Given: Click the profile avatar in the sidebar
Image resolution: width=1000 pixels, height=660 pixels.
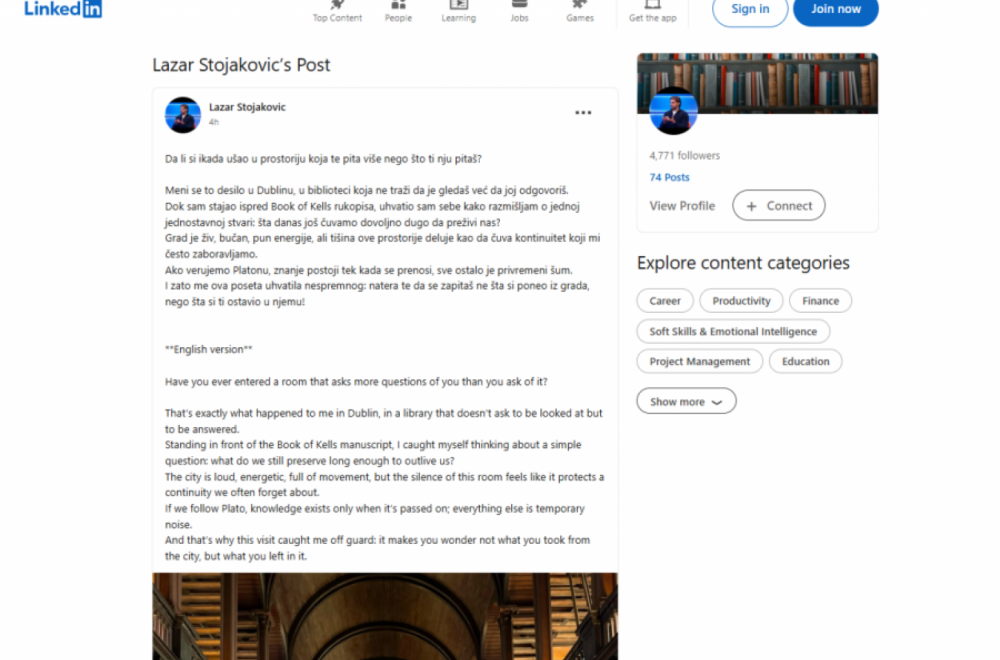Looking at the screenshot, I should click(x=673, y=112).
